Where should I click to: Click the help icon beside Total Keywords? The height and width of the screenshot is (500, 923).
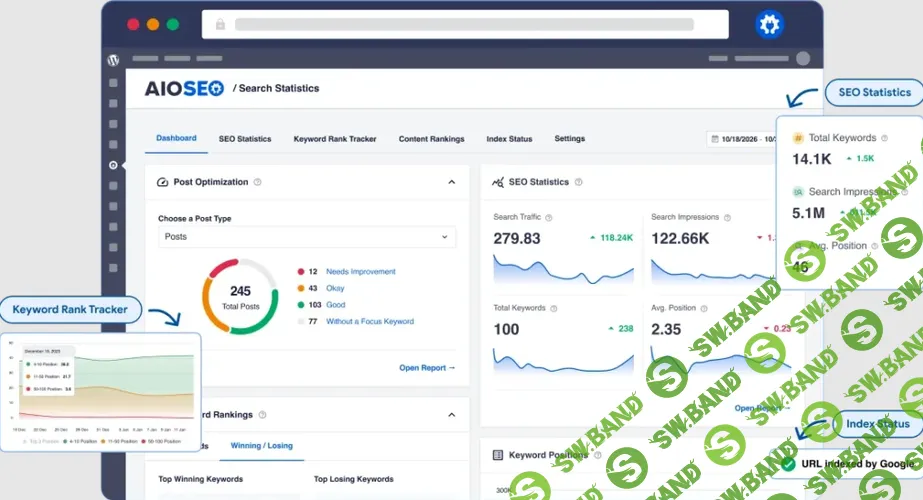point(554,308)
